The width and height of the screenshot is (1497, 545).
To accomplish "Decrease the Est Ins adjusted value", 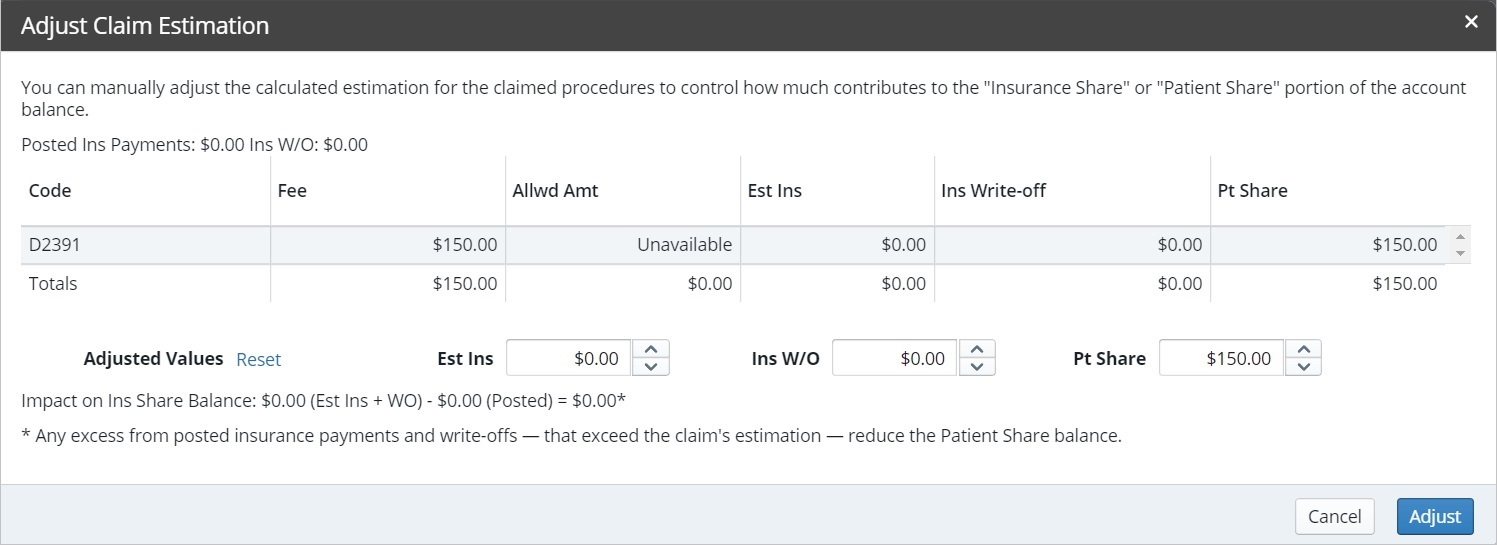I will tap(651, 367).
